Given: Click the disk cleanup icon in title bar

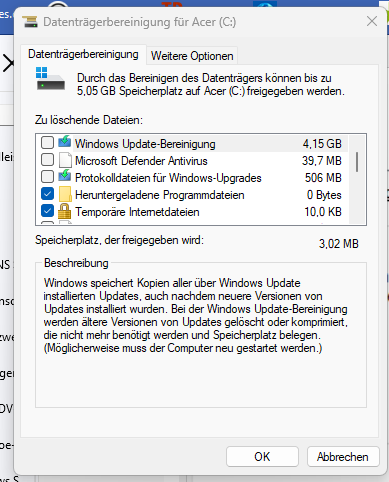Looking at the screenshot, I should 31,22.
